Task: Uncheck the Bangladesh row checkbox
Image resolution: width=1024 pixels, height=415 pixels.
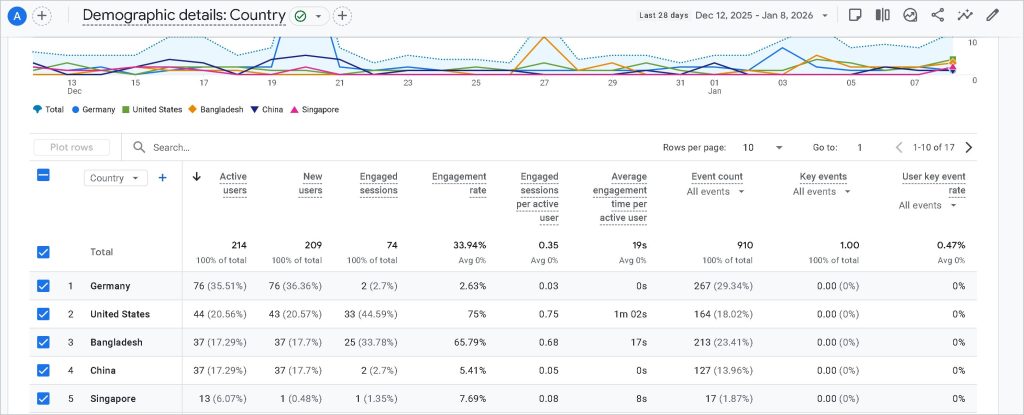Action: tap(43, 342)
